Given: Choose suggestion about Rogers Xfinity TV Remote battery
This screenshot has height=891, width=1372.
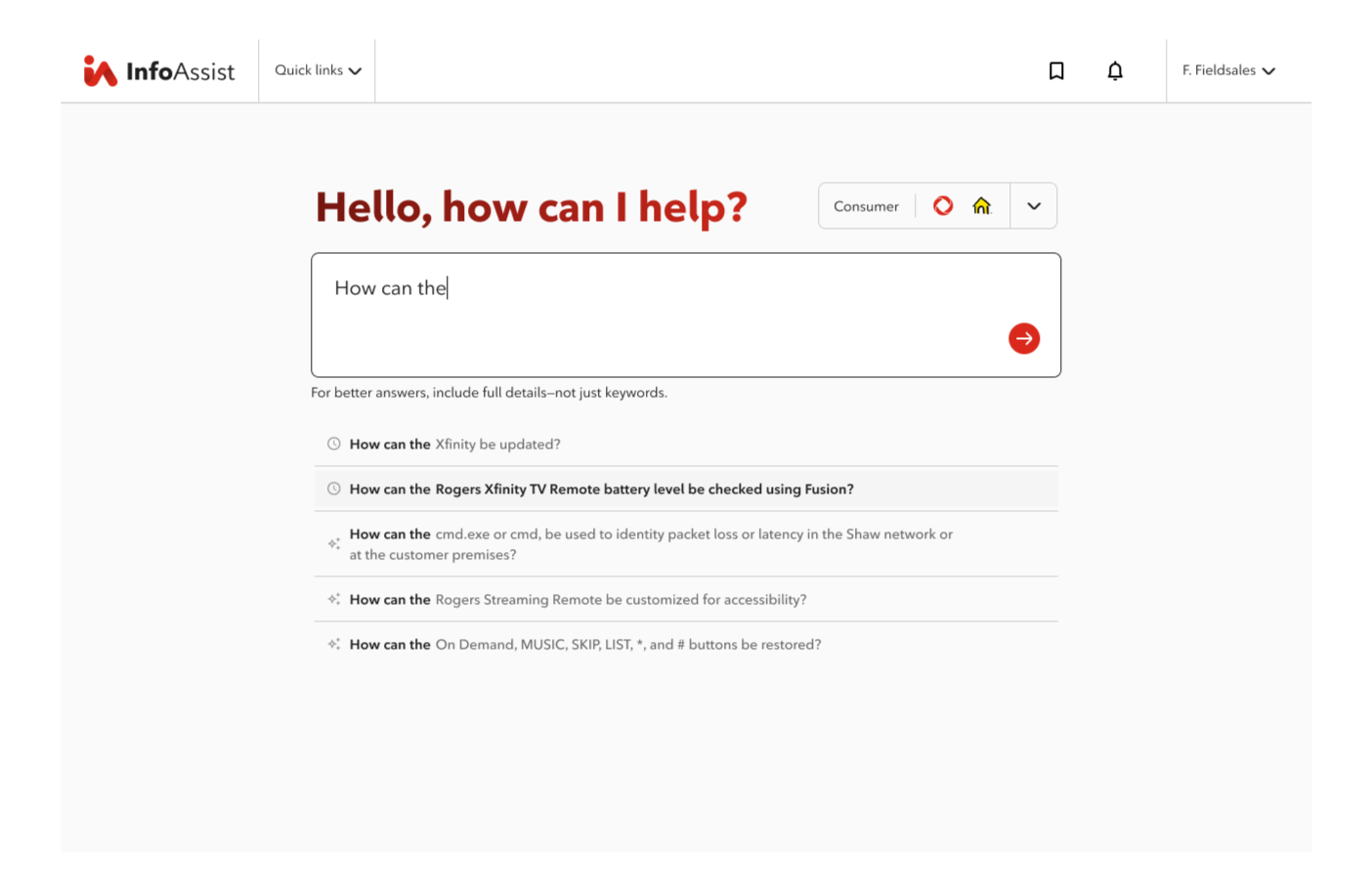Looking at the screenshot, I should (686, 488).
